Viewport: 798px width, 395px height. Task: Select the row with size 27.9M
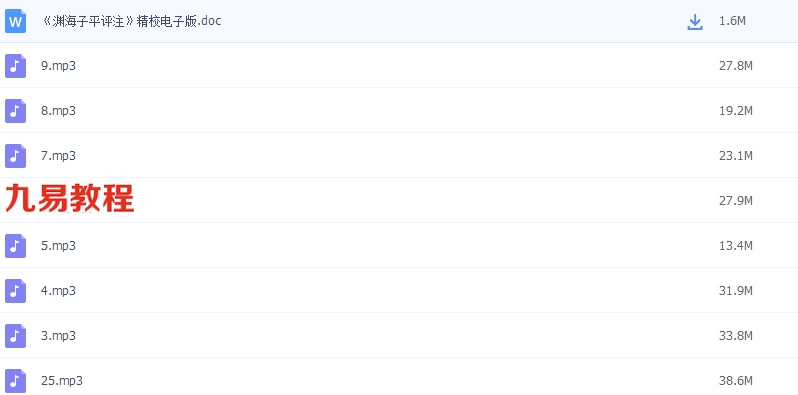399,200
